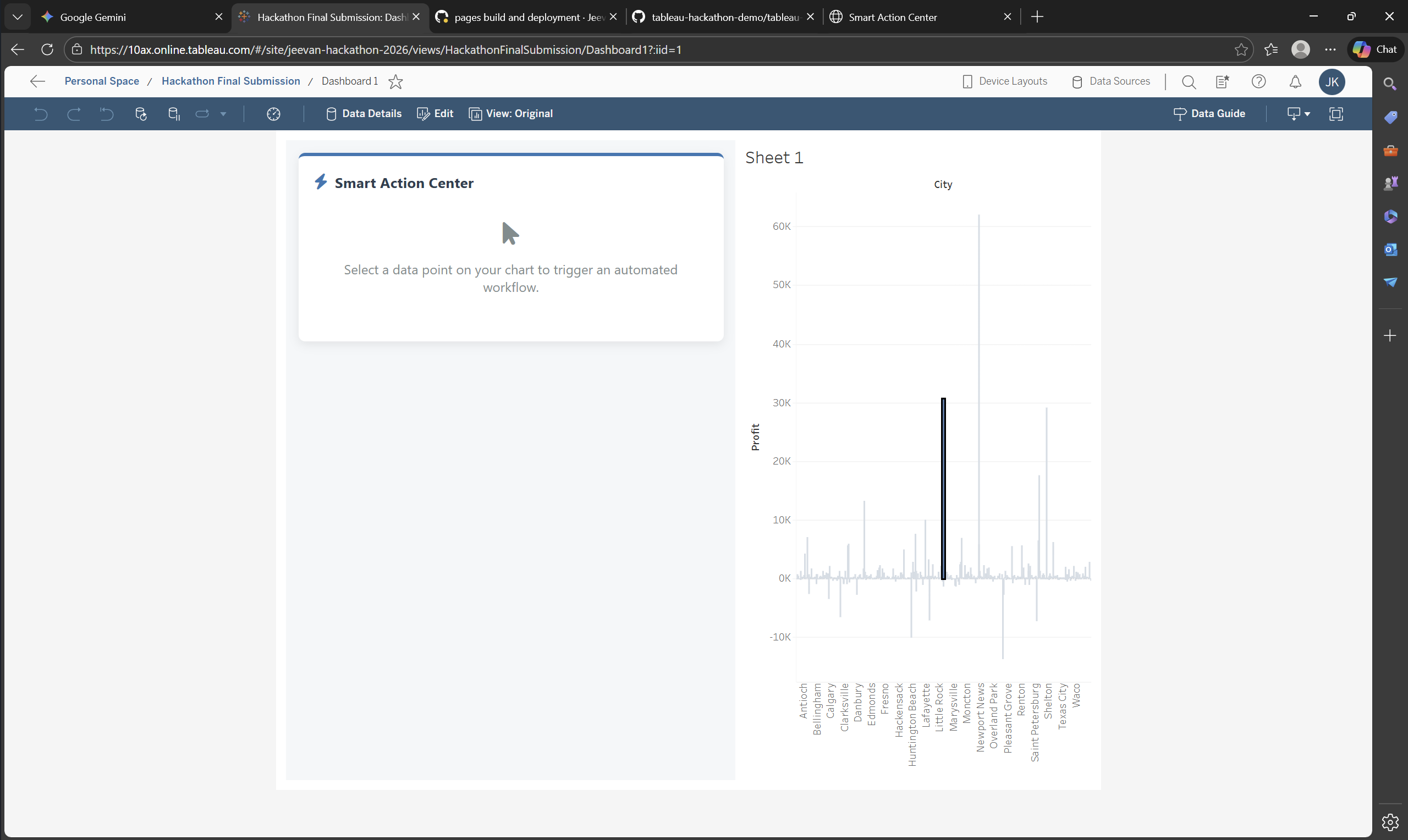This screenshot has height=840, width=1408.
Task: Open the tab list dropdown
Action: (x=17, y=16)
